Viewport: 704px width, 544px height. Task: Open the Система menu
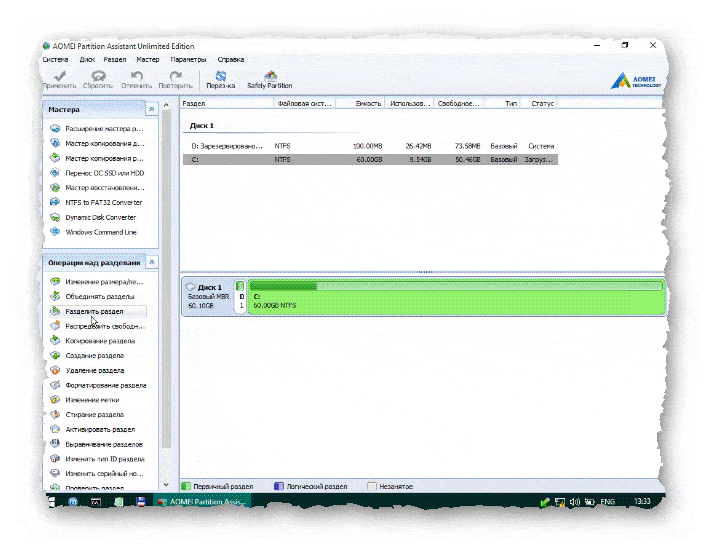coord(55,60)
